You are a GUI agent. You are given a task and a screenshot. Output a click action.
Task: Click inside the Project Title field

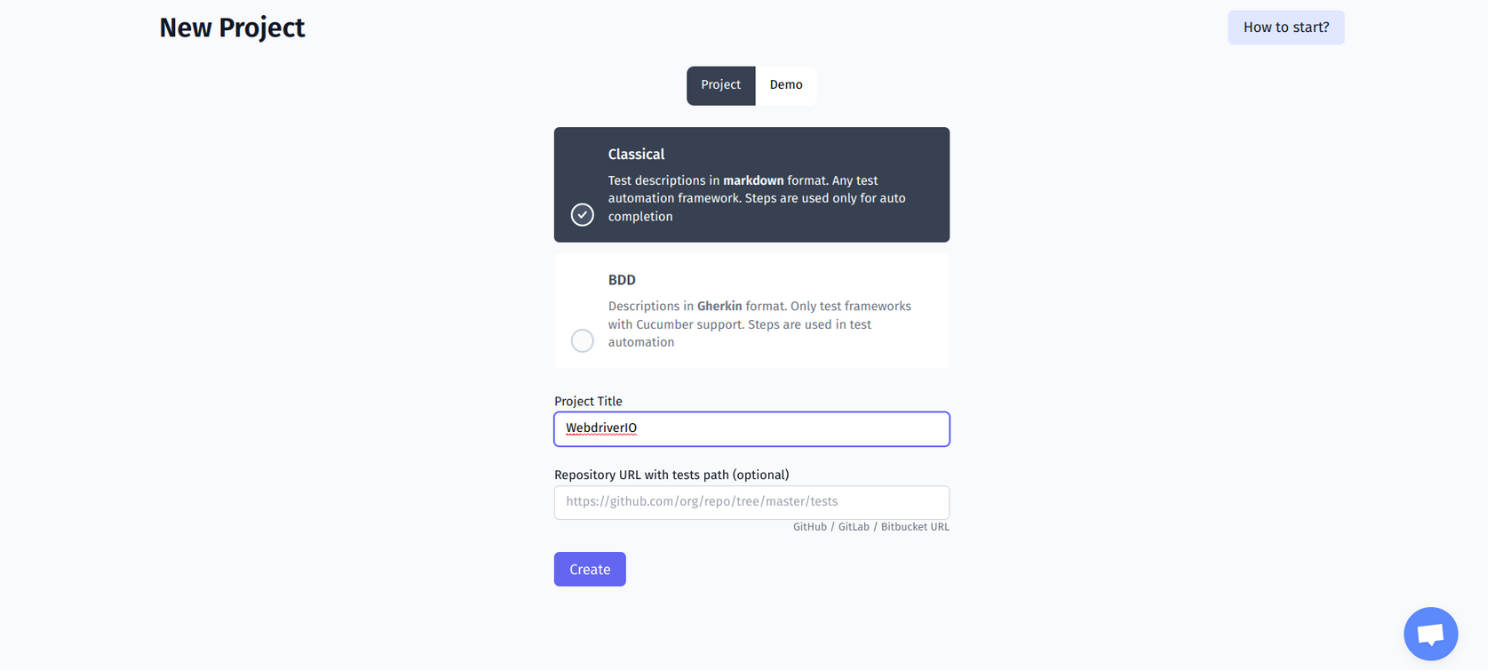pos(751,429)
